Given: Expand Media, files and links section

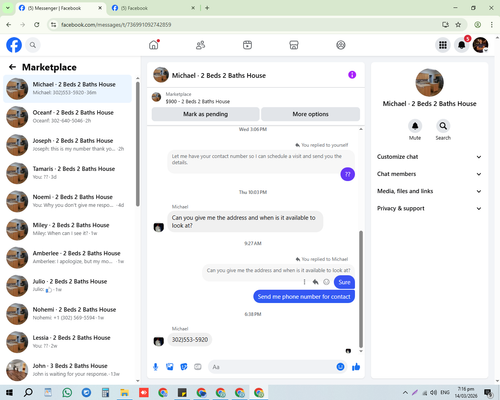Looking at the screenshot, I should pyautogui.click(x=429, y=191).
